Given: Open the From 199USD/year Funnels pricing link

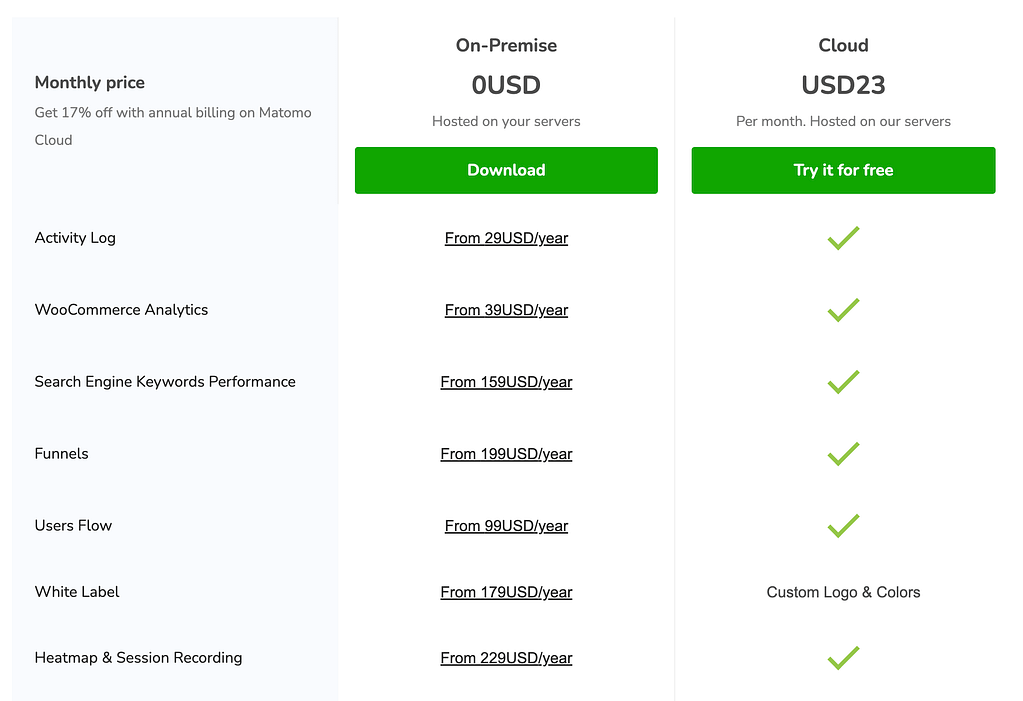Looking at the screenshot, I should (x=505, y=454).
